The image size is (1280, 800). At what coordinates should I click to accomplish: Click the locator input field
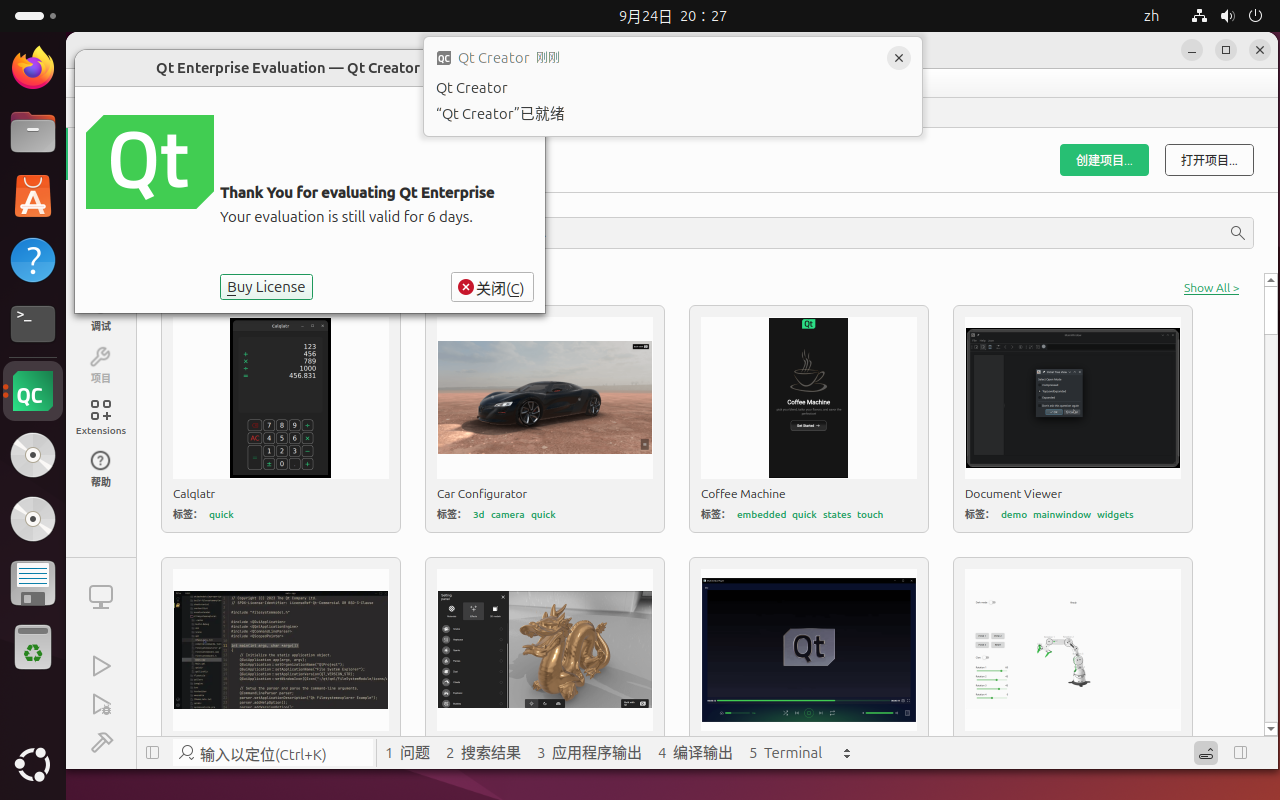273,754
